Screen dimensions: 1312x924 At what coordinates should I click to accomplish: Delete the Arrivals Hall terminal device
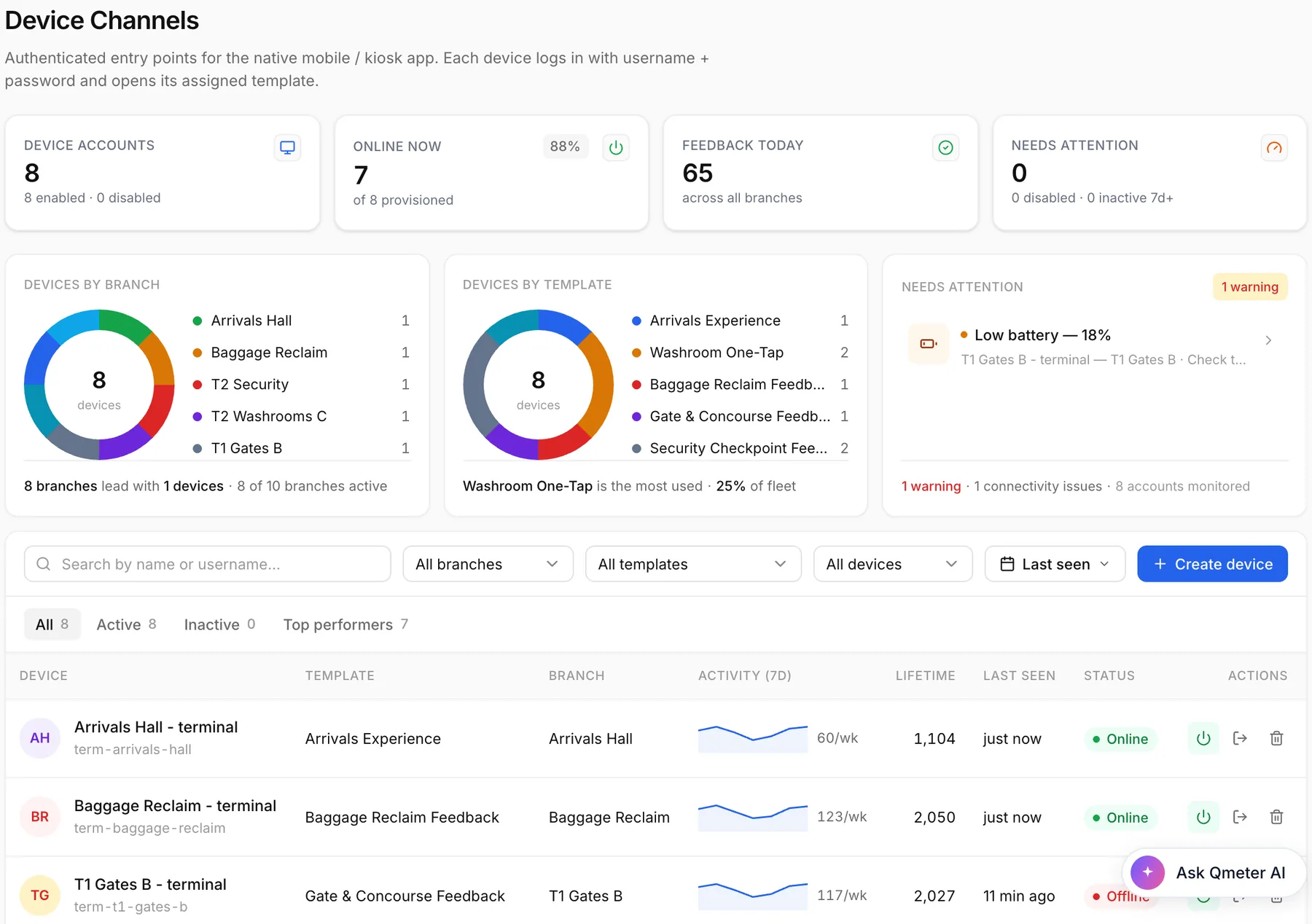click(1276, 738)
